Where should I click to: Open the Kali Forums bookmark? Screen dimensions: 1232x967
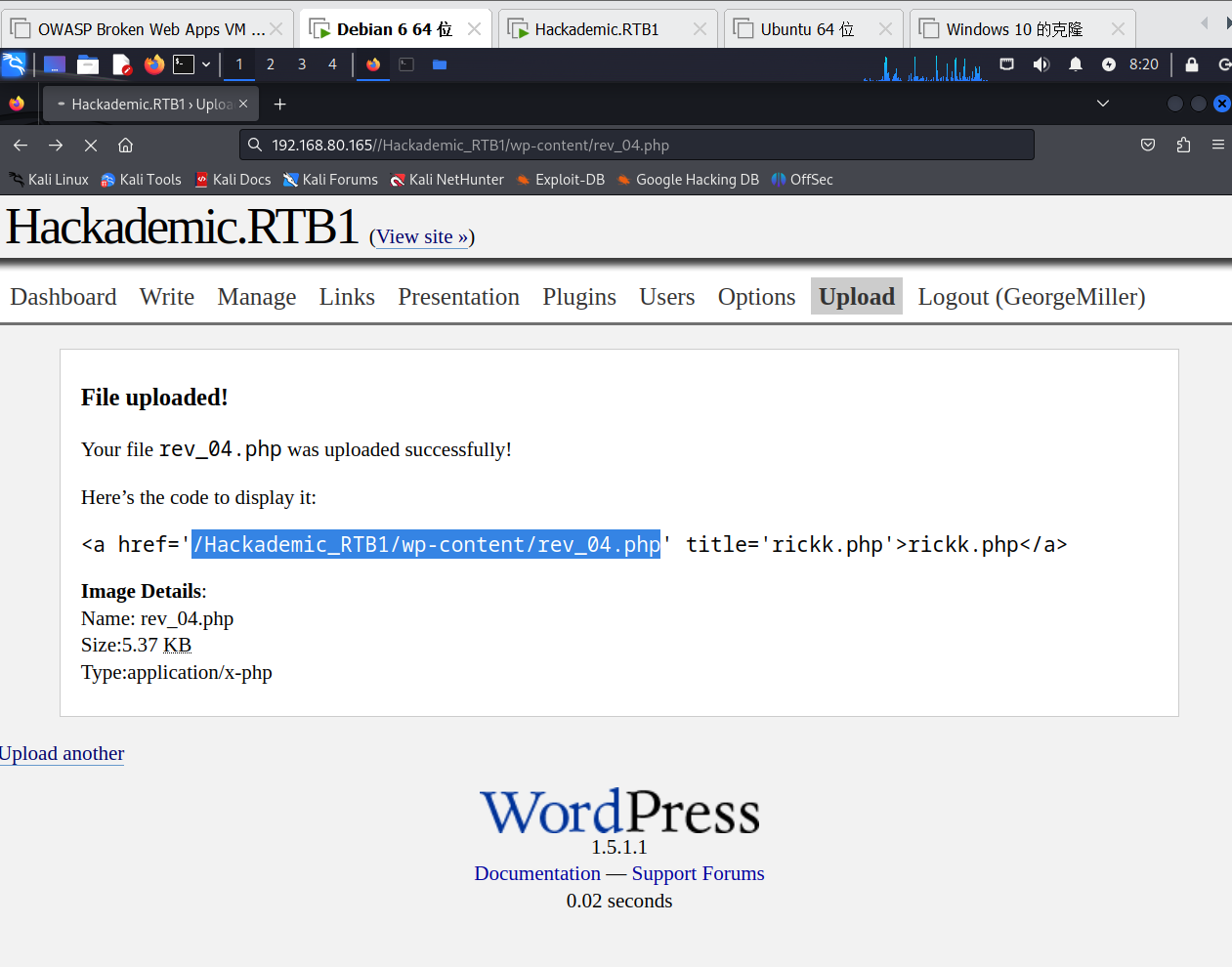coord(330,180)
